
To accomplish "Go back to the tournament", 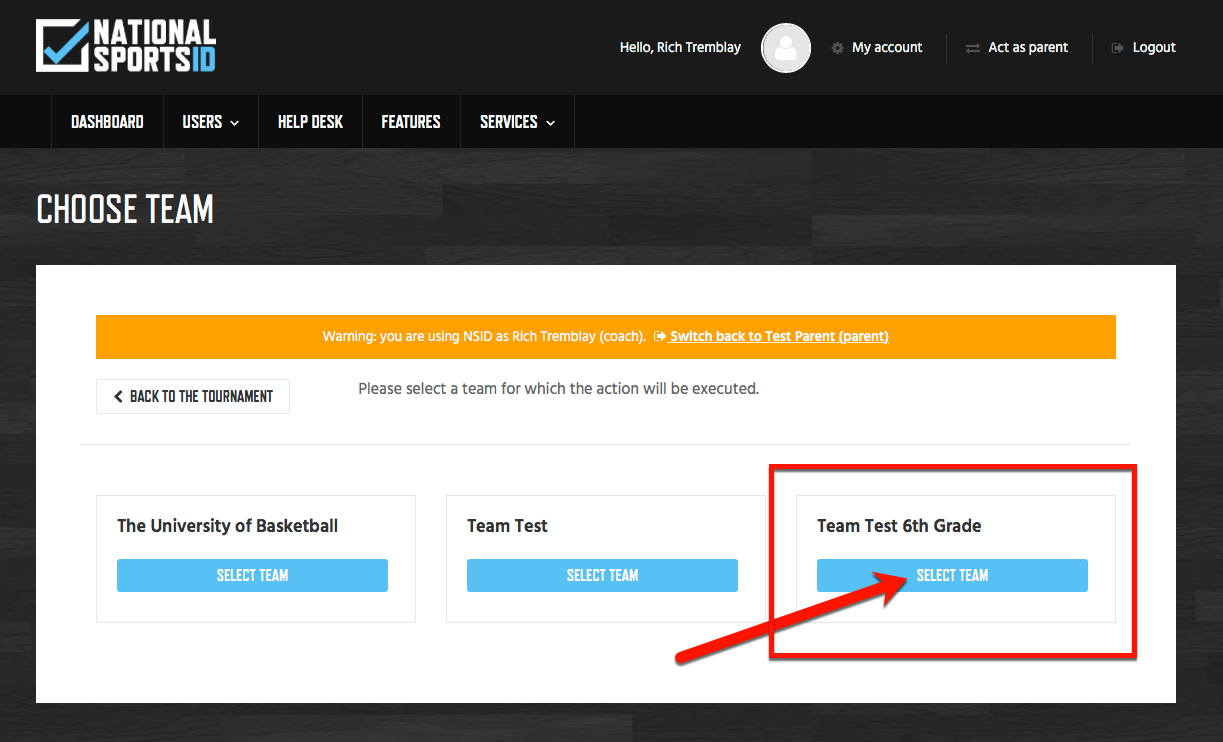I will tap(193, 396).
